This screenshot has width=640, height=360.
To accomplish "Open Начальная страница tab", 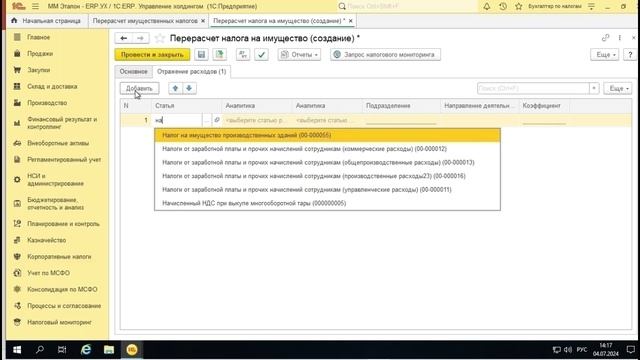I will (47, 21).
